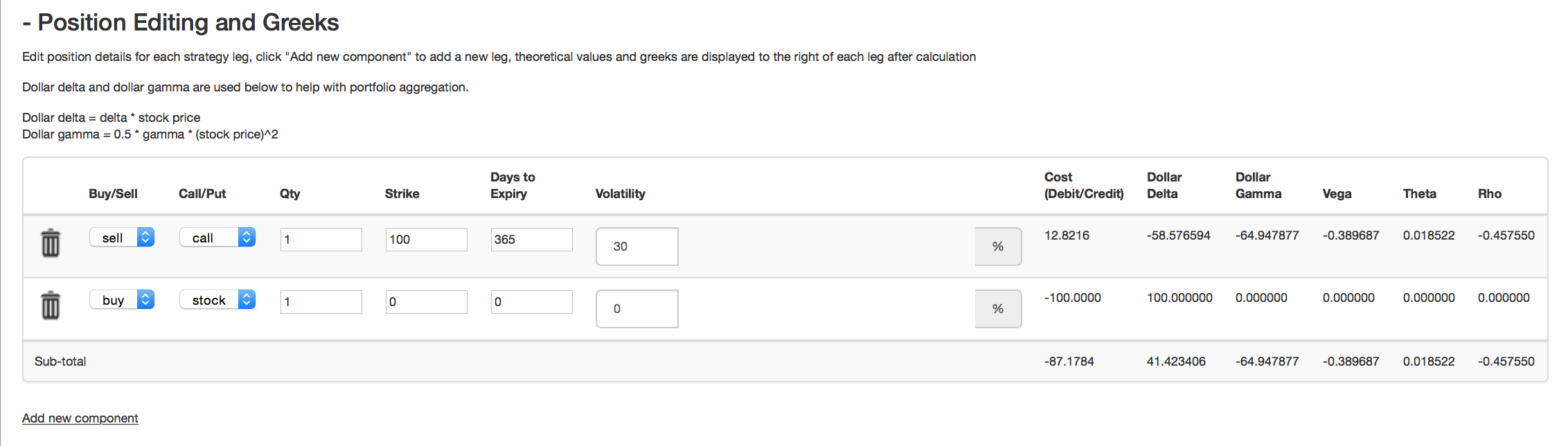
Task: Click Strike field showing 100
Action: pos(426,240)
